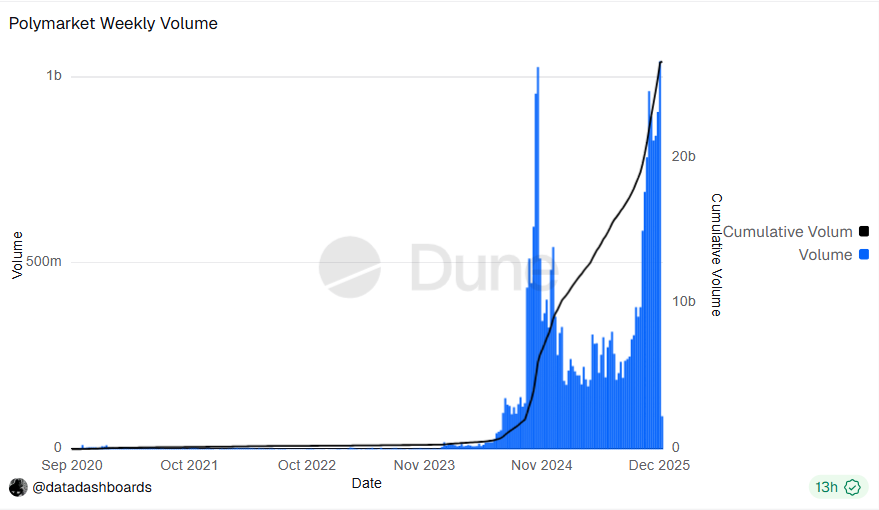Click the author avatar icon

pyautogui.click(x=18, y=487)
